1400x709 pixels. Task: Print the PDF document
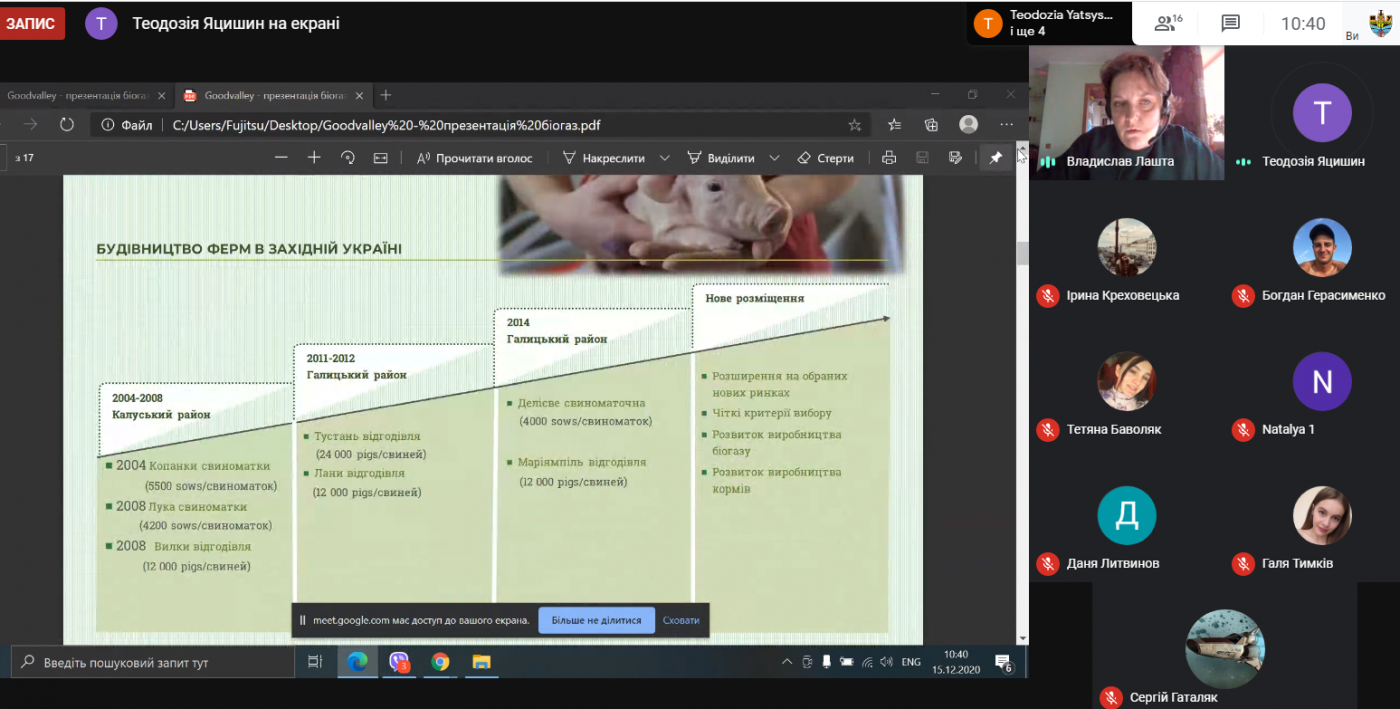889,158
